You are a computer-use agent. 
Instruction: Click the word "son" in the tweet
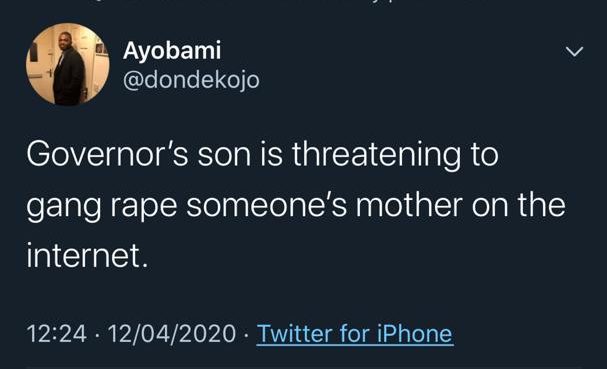[224, 156]
